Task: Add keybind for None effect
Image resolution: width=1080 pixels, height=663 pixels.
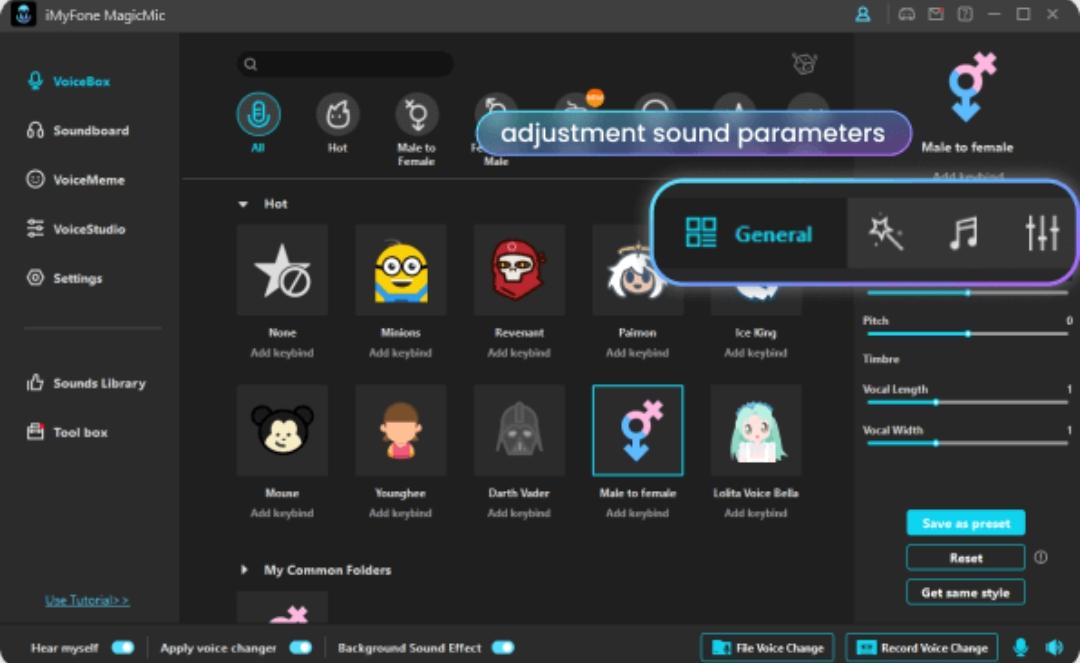Action: tap(282, 352)
